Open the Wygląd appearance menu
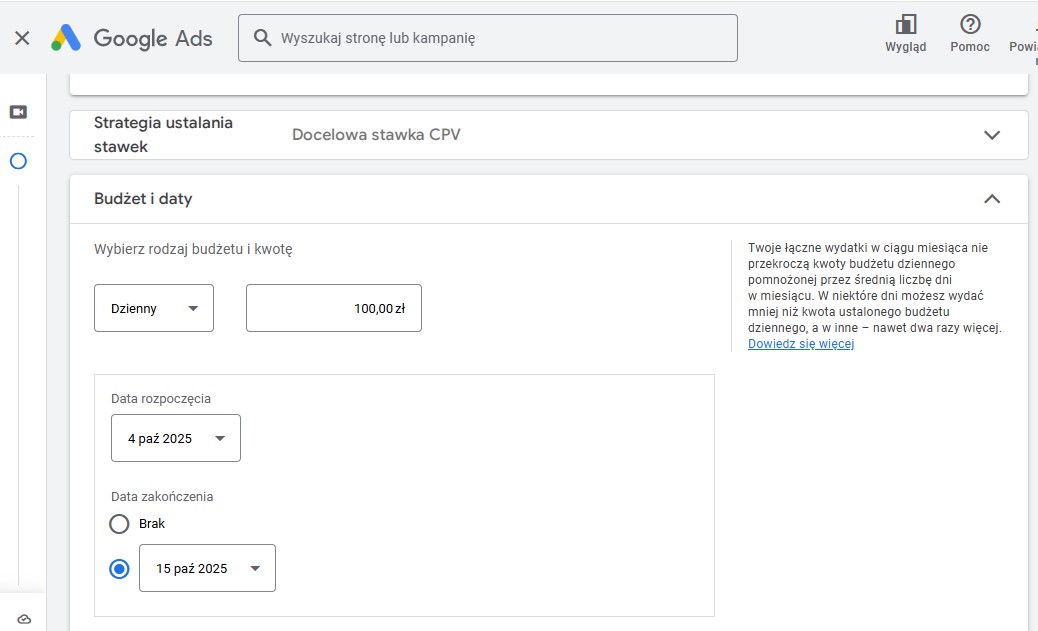The height and width of the screenshot is (631, 1038). pyautogui.click(x=906, y=33)
